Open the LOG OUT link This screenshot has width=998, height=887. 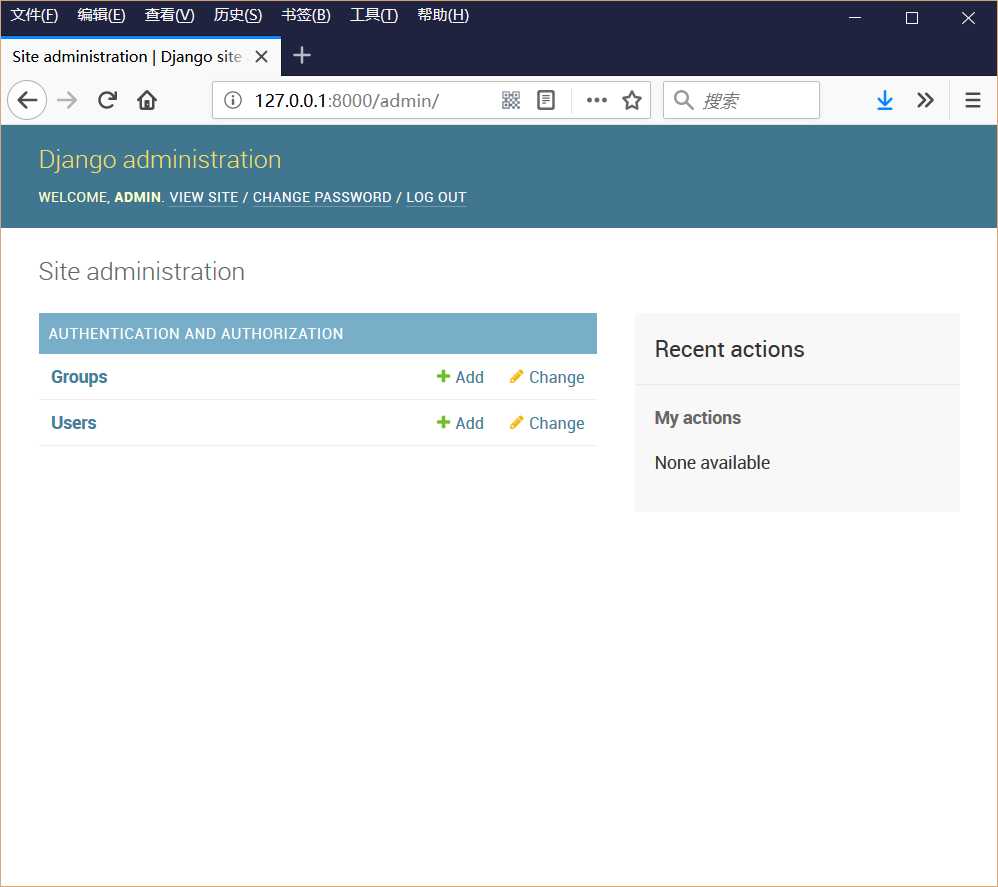(x=436, y=197)
